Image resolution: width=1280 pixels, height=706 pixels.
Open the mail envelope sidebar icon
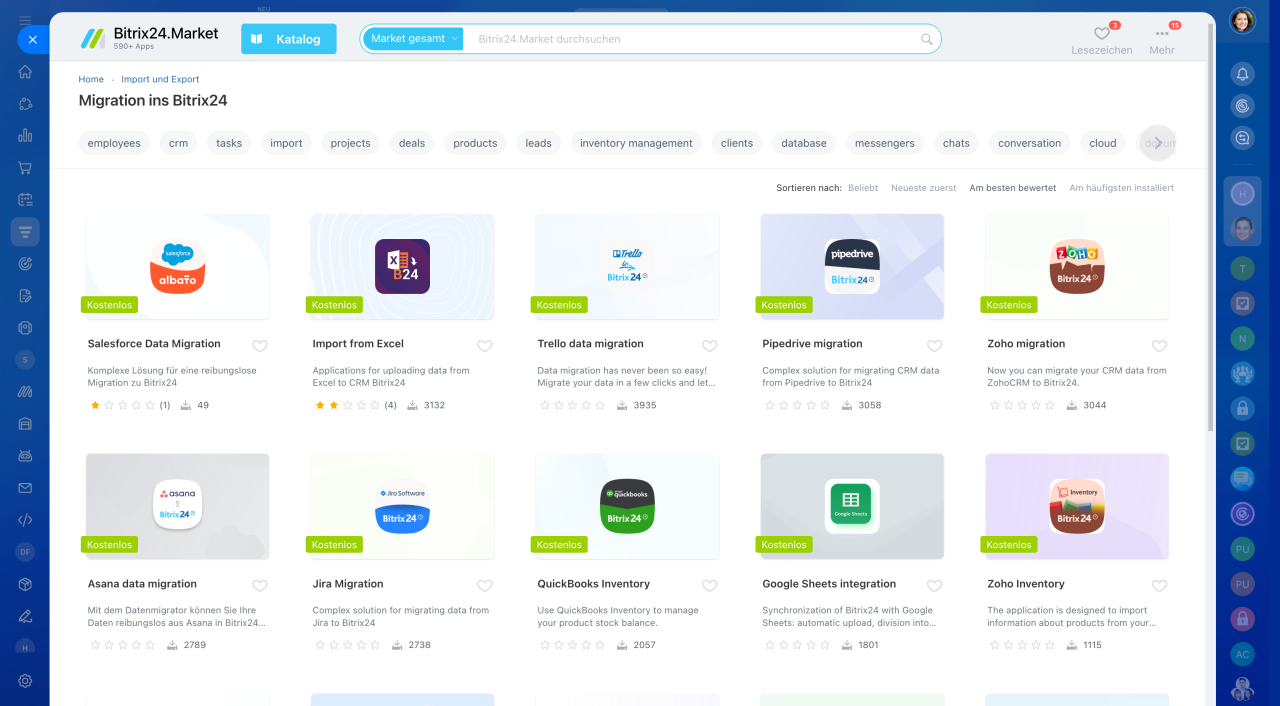(25, 488)
